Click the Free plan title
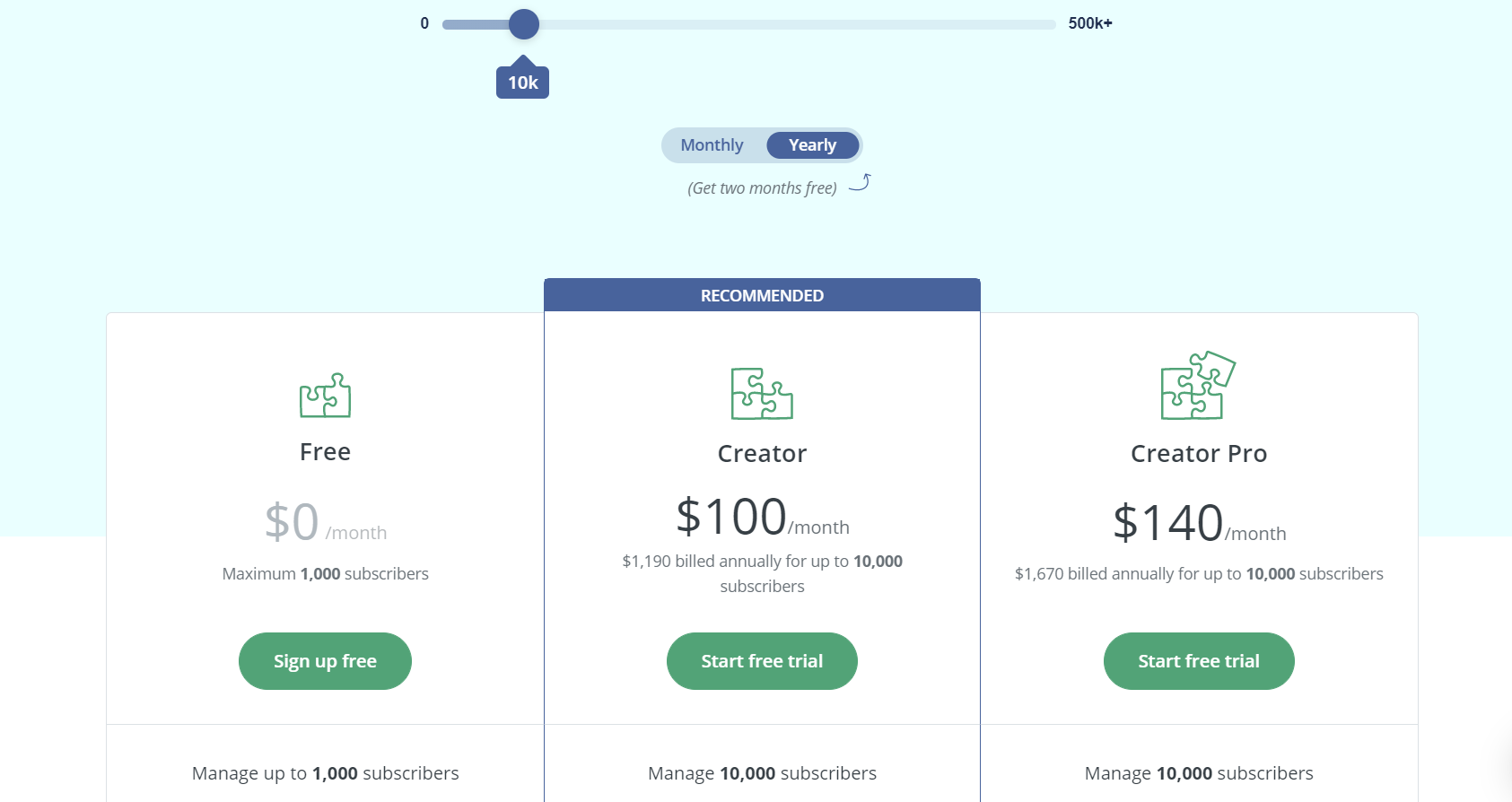The height and width of the screenshot is (802, 1512). coord(325,452)
